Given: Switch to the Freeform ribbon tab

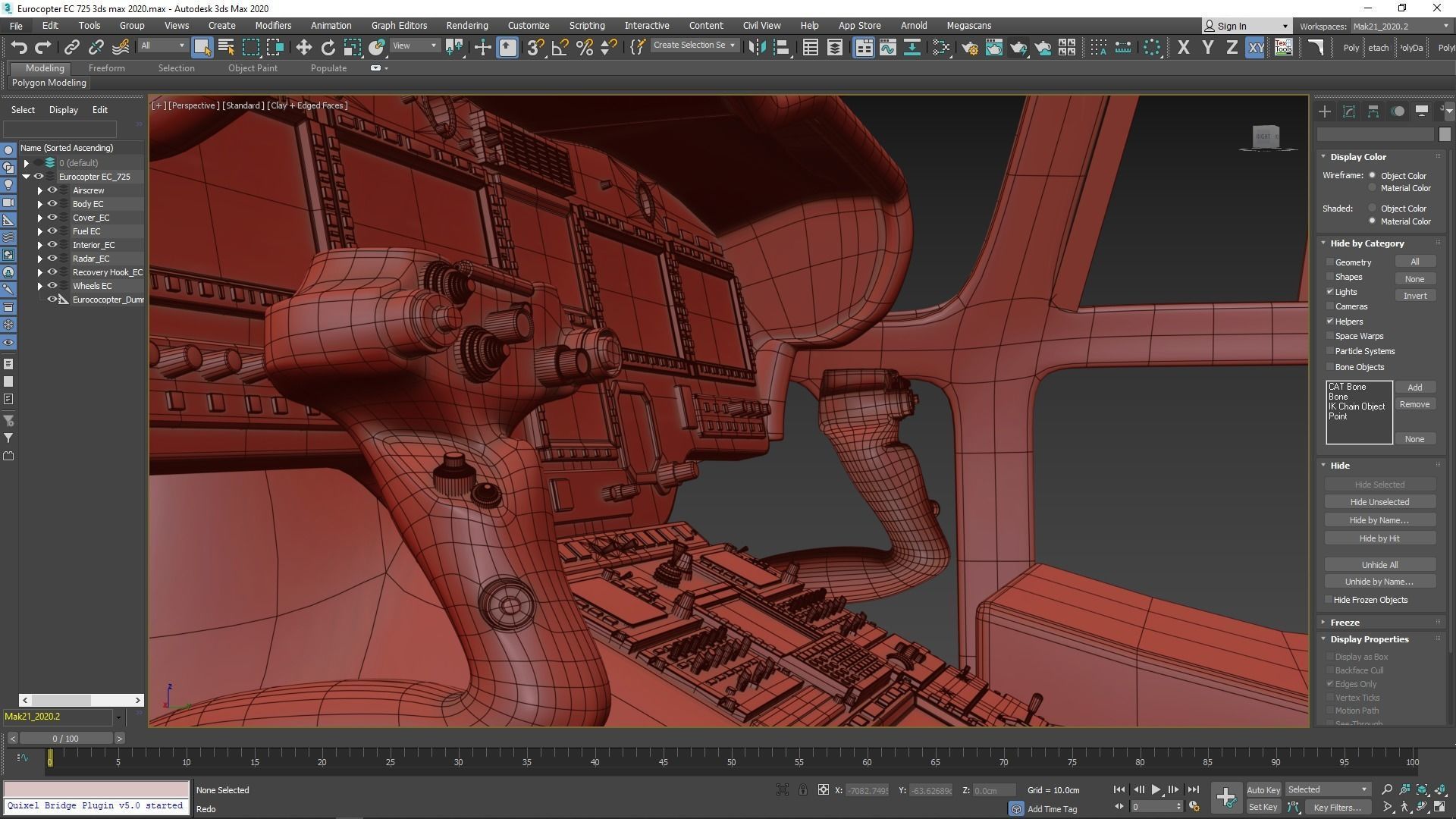Looking at the screenshot, I should click(106, 67).
